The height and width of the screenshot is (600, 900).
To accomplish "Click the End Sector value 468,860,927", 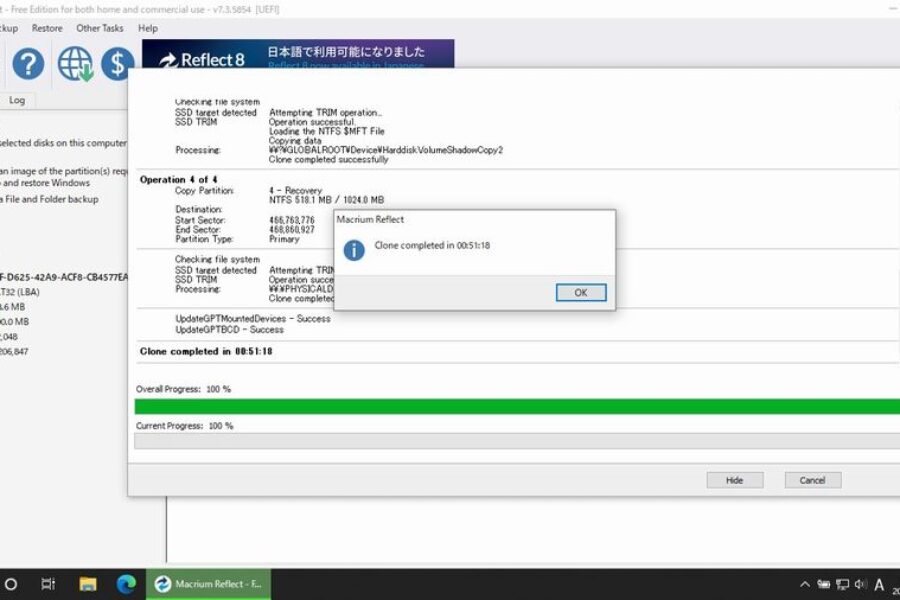I will (292, 230).
